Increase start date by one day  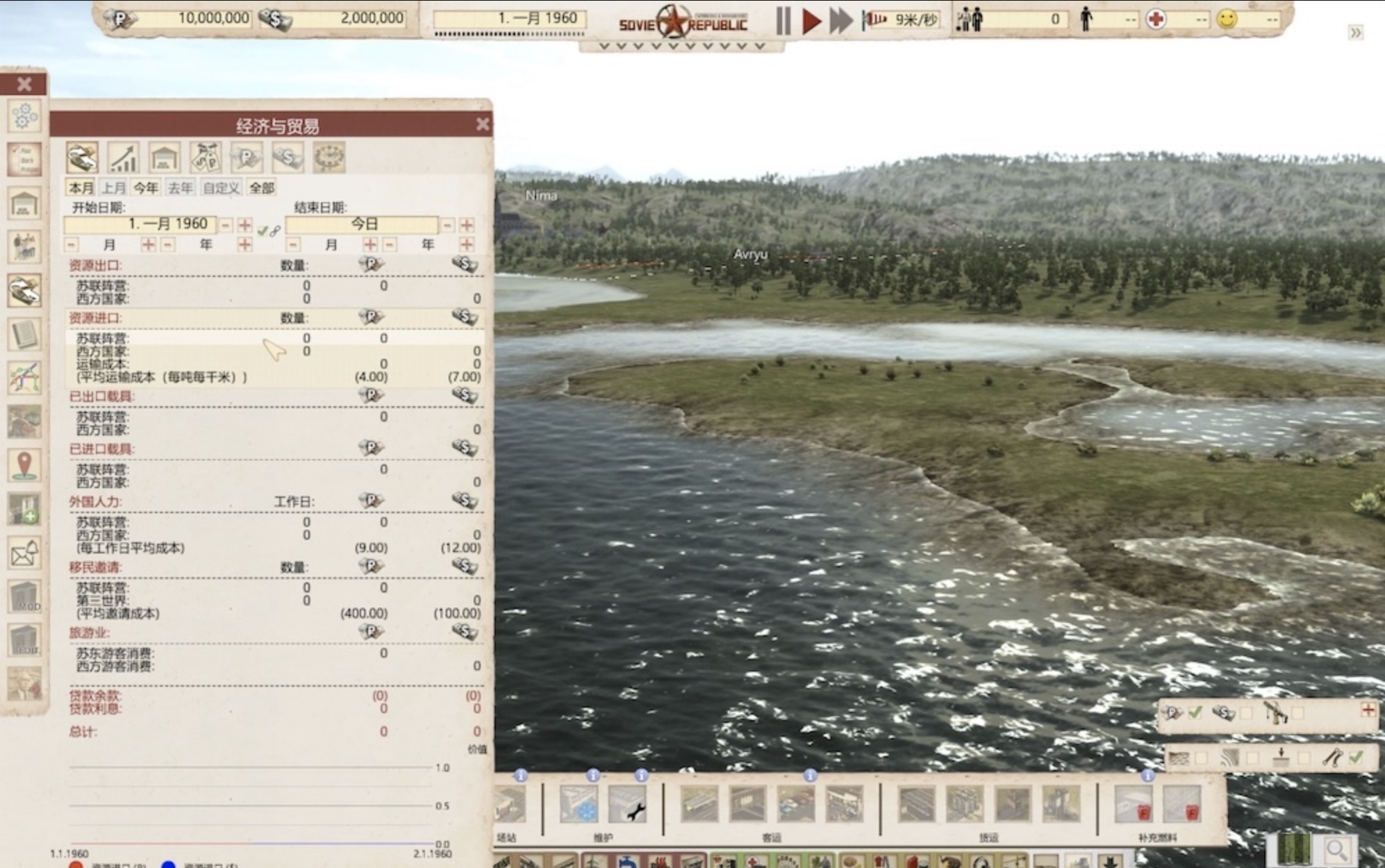[244, 225]
